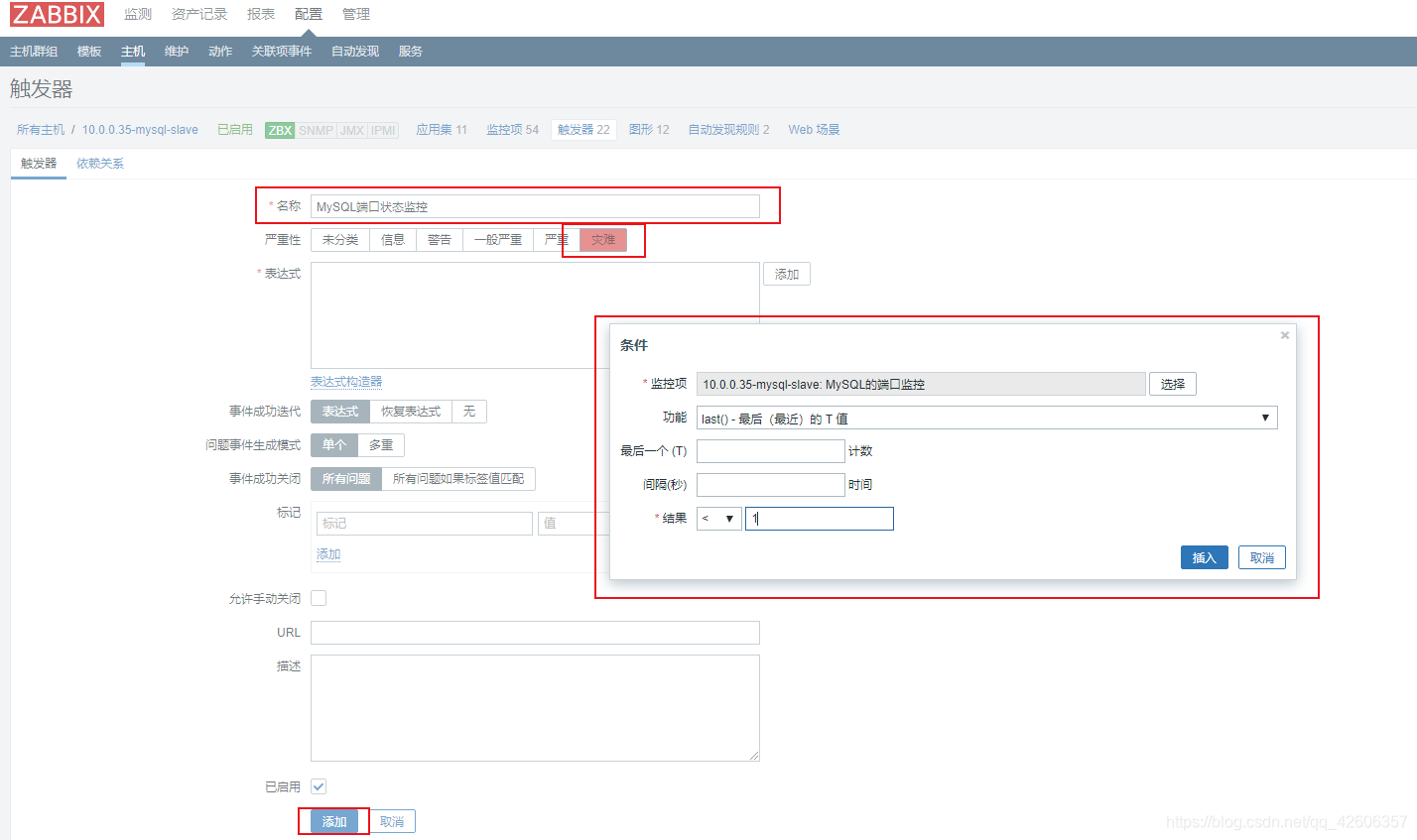The height and width of the screenshot is (840, 1417).
Task: Click 添加 button beside expression box
Action: [x=787, y=274]
